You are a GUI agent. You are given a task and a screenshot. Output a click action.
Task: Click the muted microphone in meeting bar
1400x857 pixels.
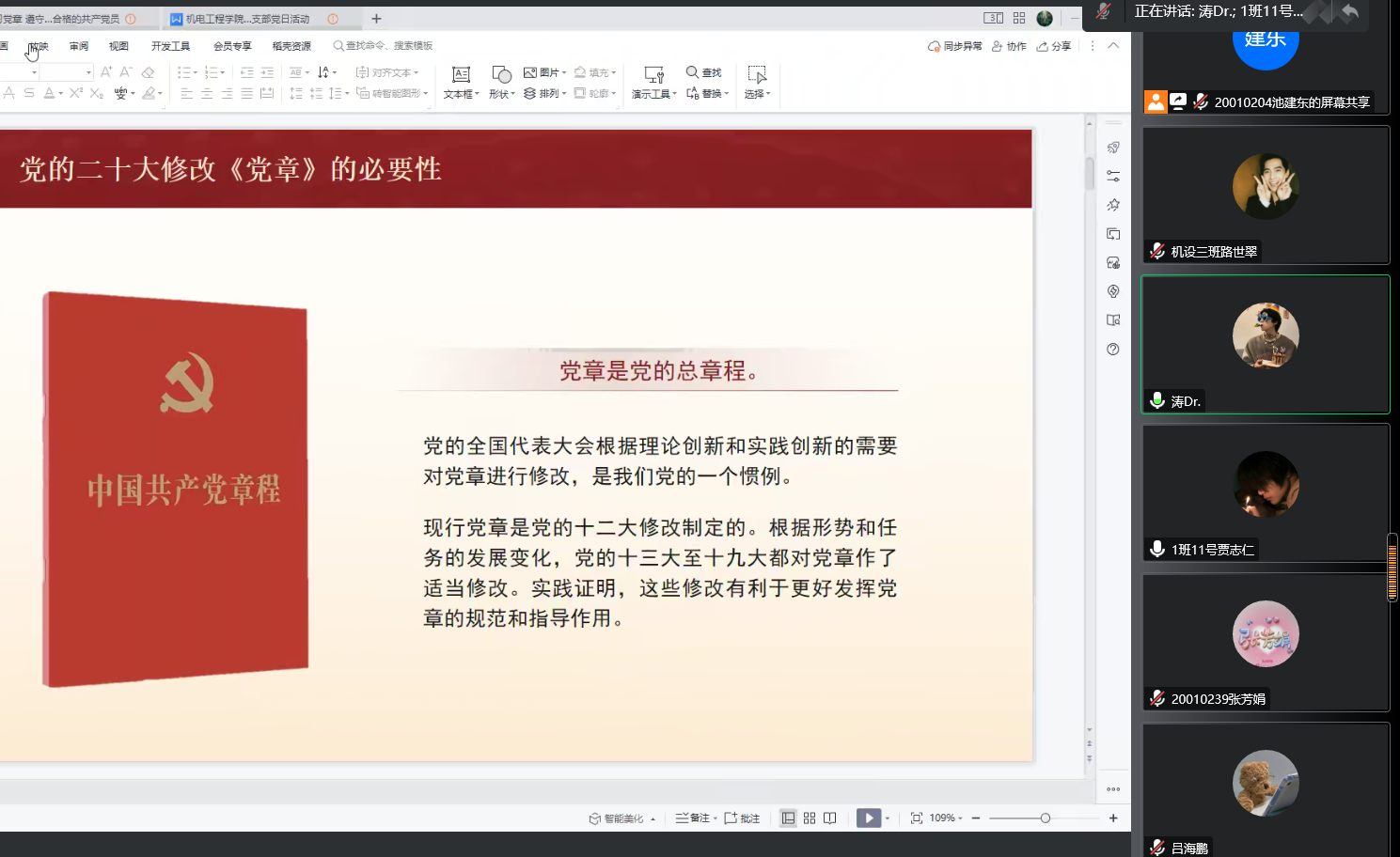pos(1103,11)
